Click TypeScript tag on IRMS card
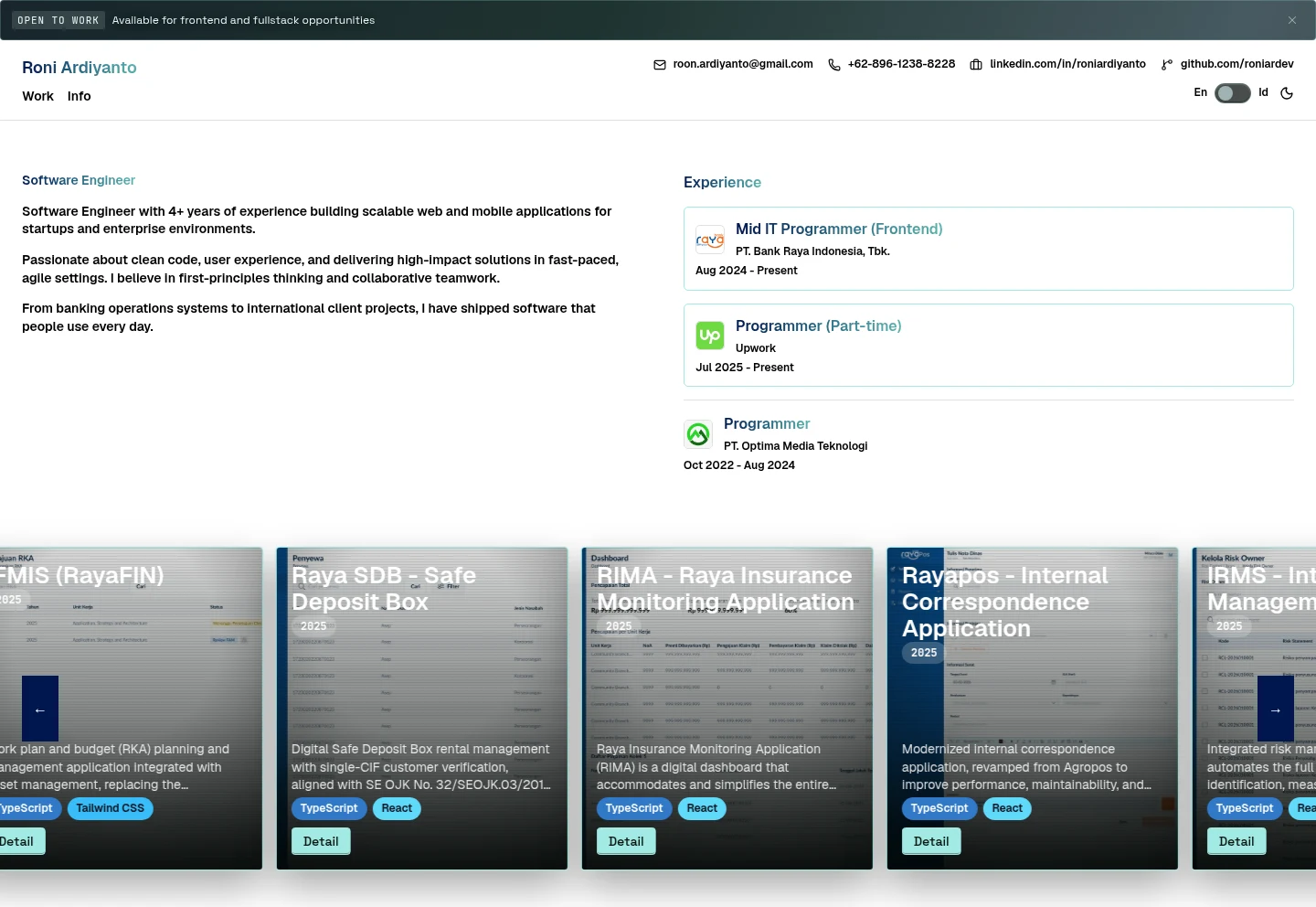The width and height of the screenshot is (1316, 907). (1245, 808)
